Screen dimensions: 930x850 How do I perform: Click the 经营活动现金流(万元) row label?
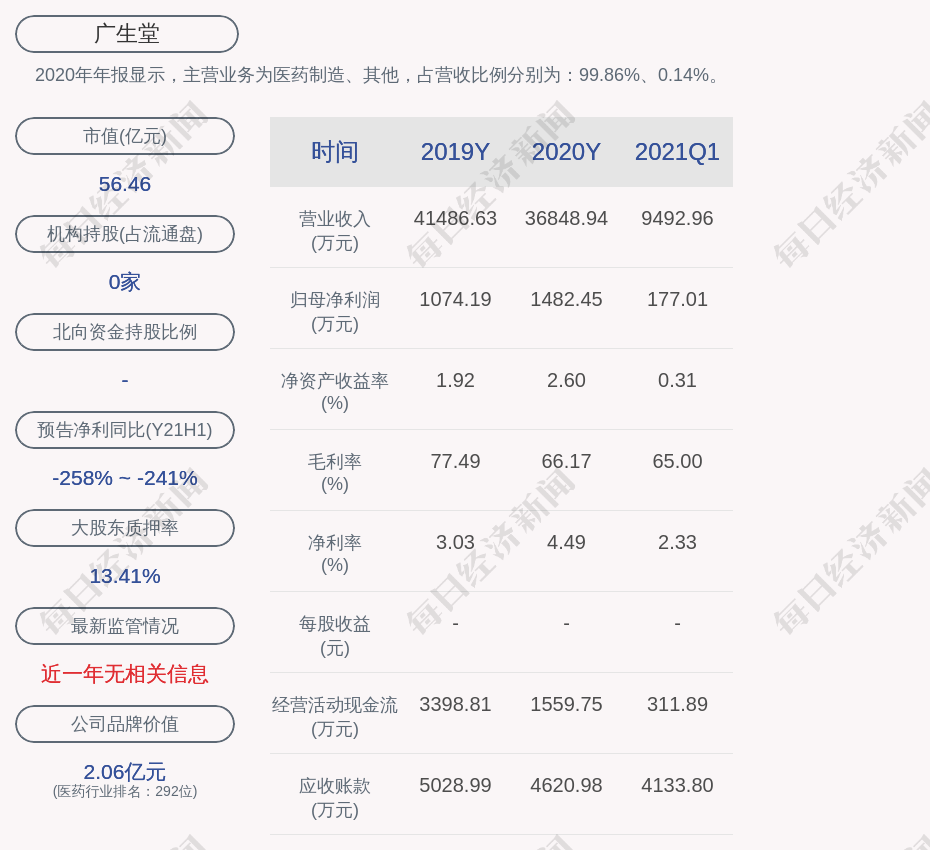pos(335,717)
